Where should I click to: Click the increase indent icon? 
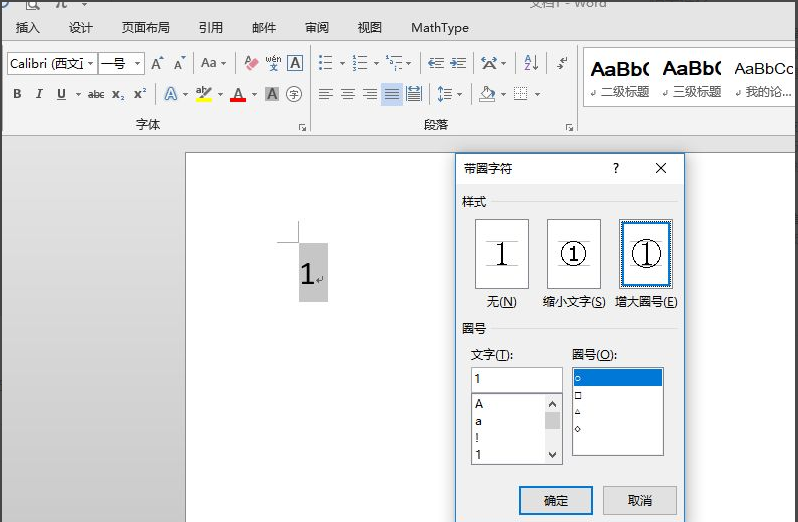tap(458, 63)
